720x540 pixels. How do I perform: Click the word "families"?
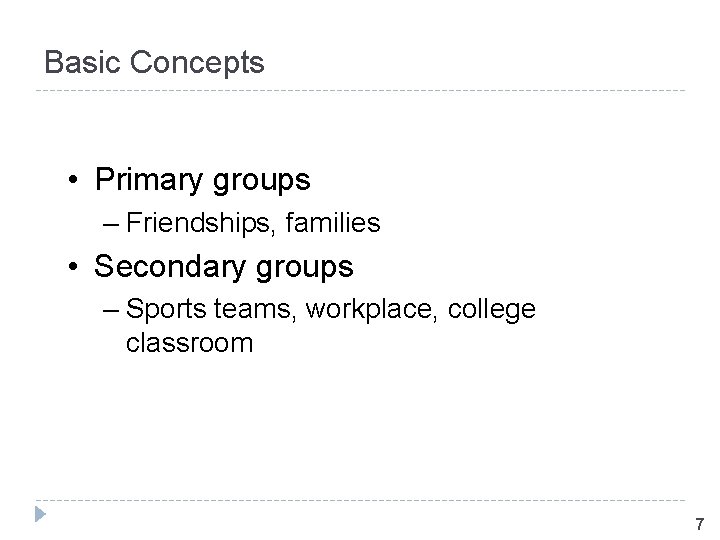[x=333, y=222]
